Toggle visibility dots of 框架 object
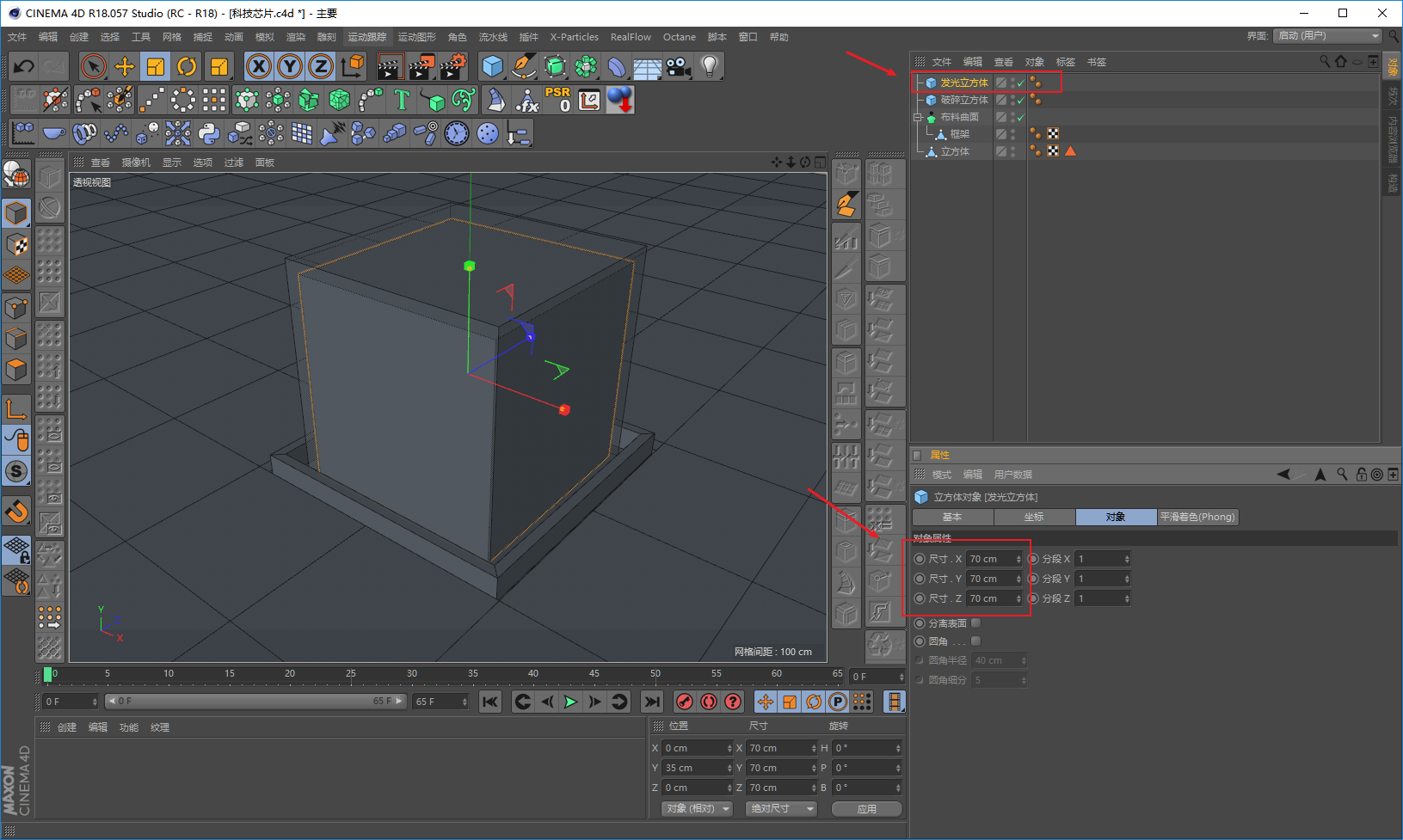1403x840 pixels. (1013, 134)
